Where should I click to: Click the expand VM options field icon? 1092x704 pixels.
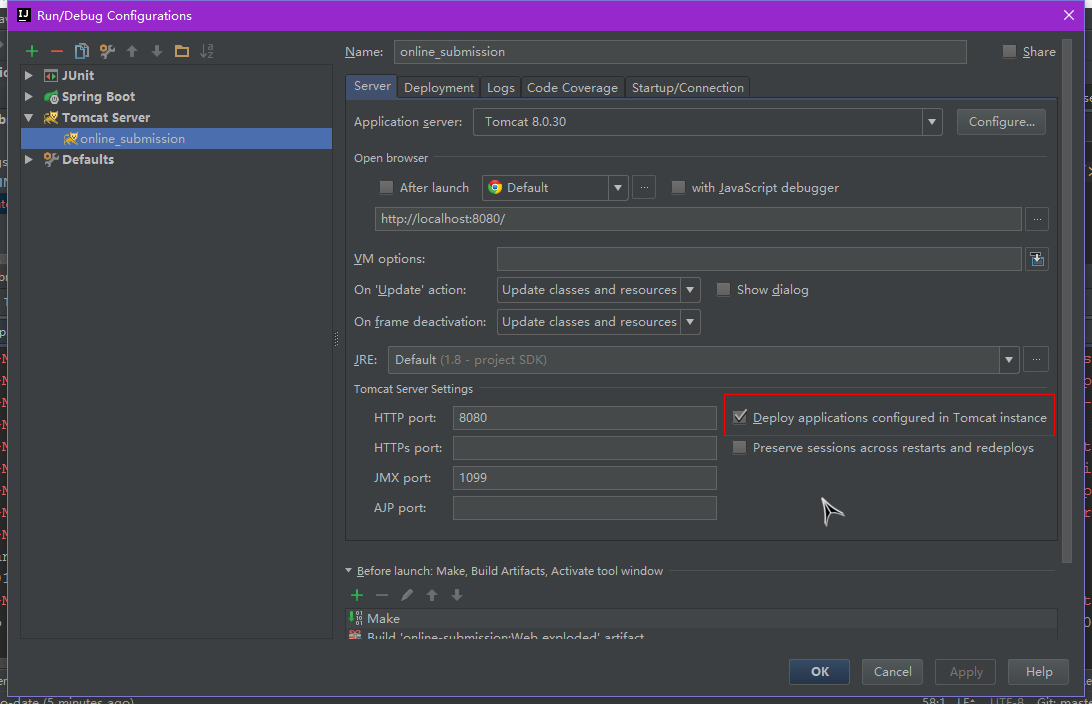pyautogui.click(x=1037, y=259)
